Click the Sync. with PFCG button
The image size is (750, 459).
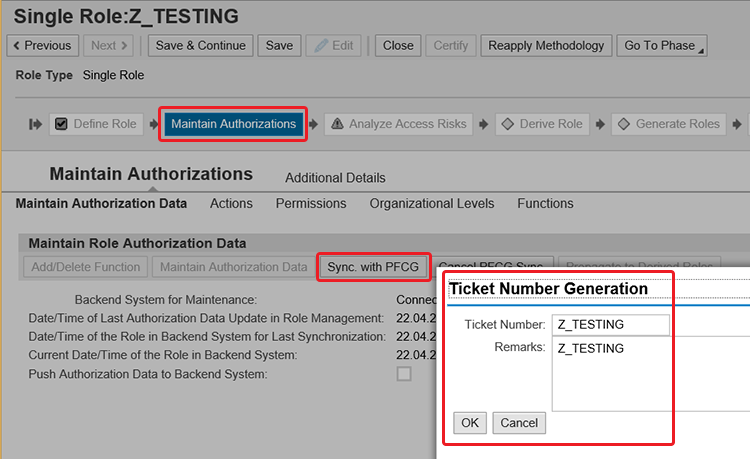pos(373,267)
